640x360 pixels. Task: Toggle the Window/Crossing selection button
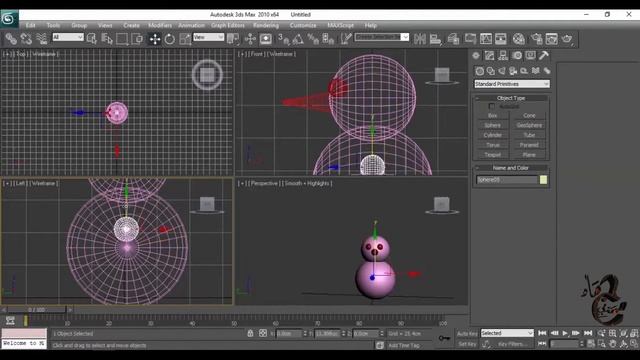[138, 39]
